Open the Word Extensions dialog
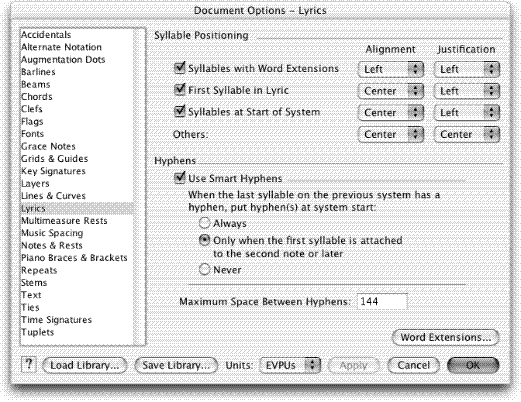This screenshot has height=402, width=521. tap(445, 337)
